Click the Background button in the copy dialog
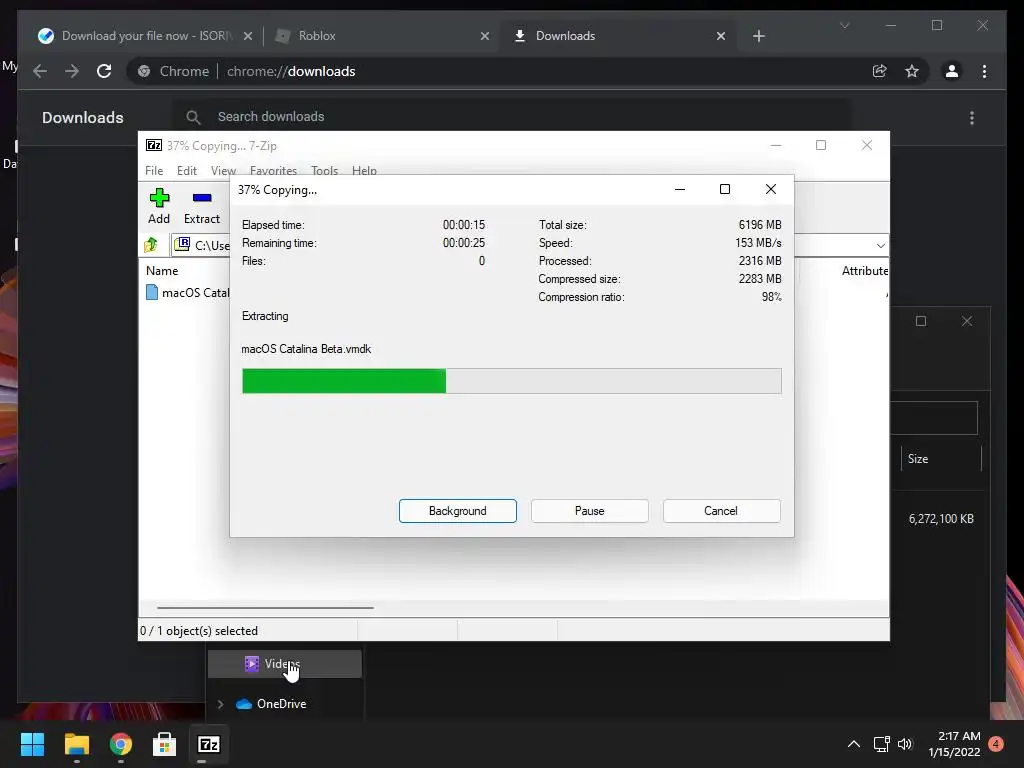The height and width of the screenshot is (768, 1024). coord(458,511)
